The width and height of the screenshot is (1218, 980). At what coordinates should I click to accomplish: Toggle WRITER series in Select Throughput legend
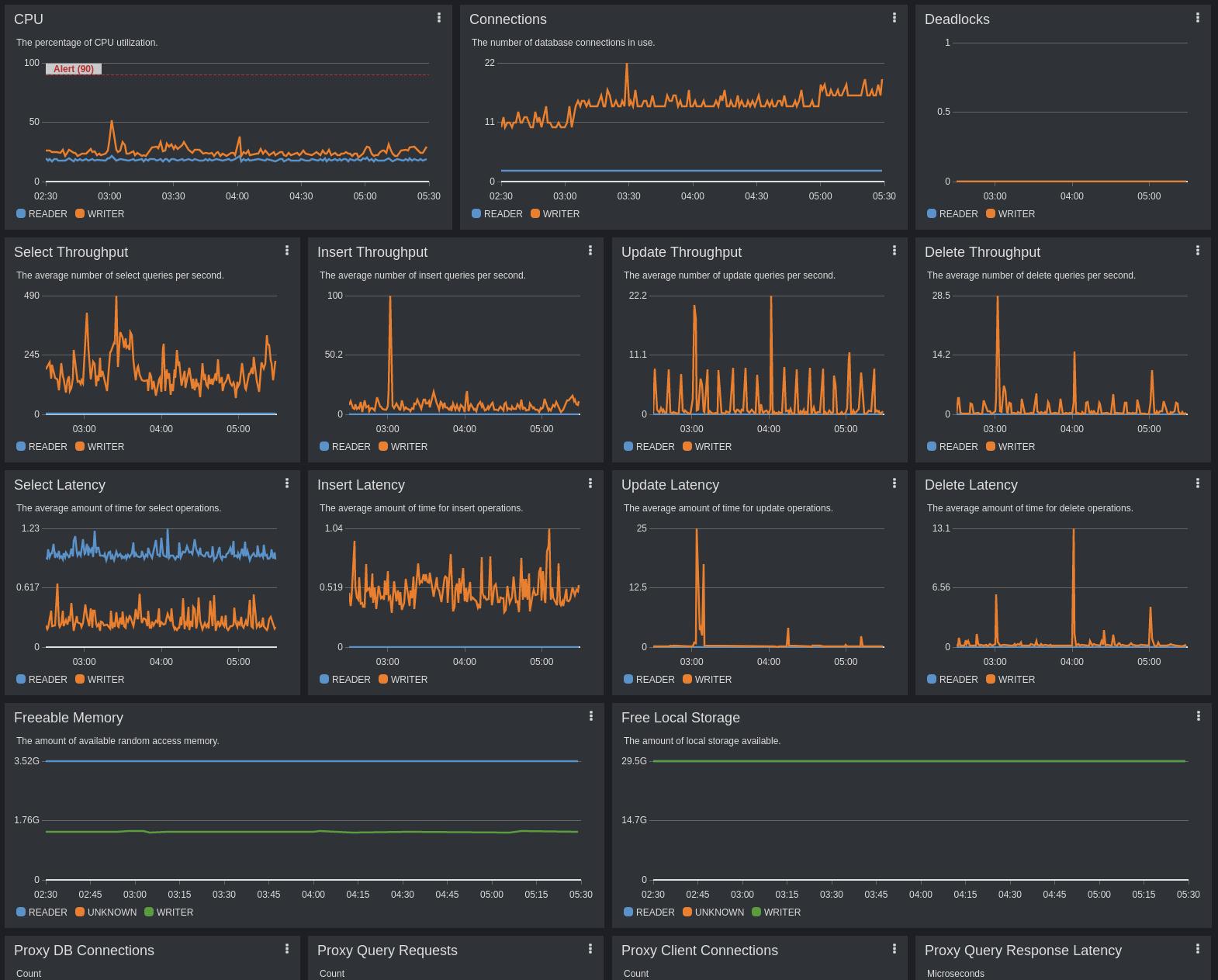tap(100, 446)
